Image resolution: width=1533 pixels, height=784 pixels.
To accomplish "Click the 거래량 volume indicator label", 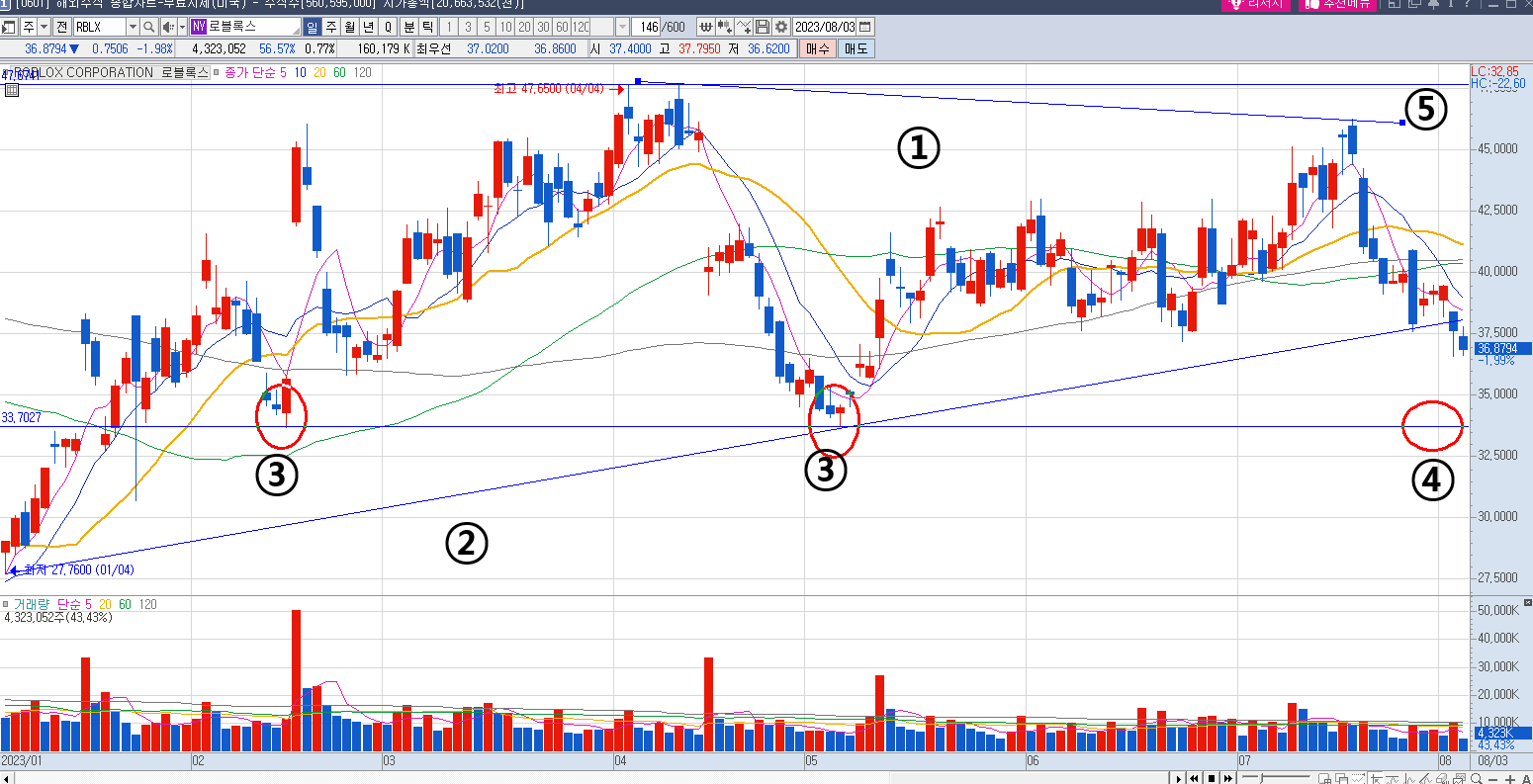I will tap(32, 604).
